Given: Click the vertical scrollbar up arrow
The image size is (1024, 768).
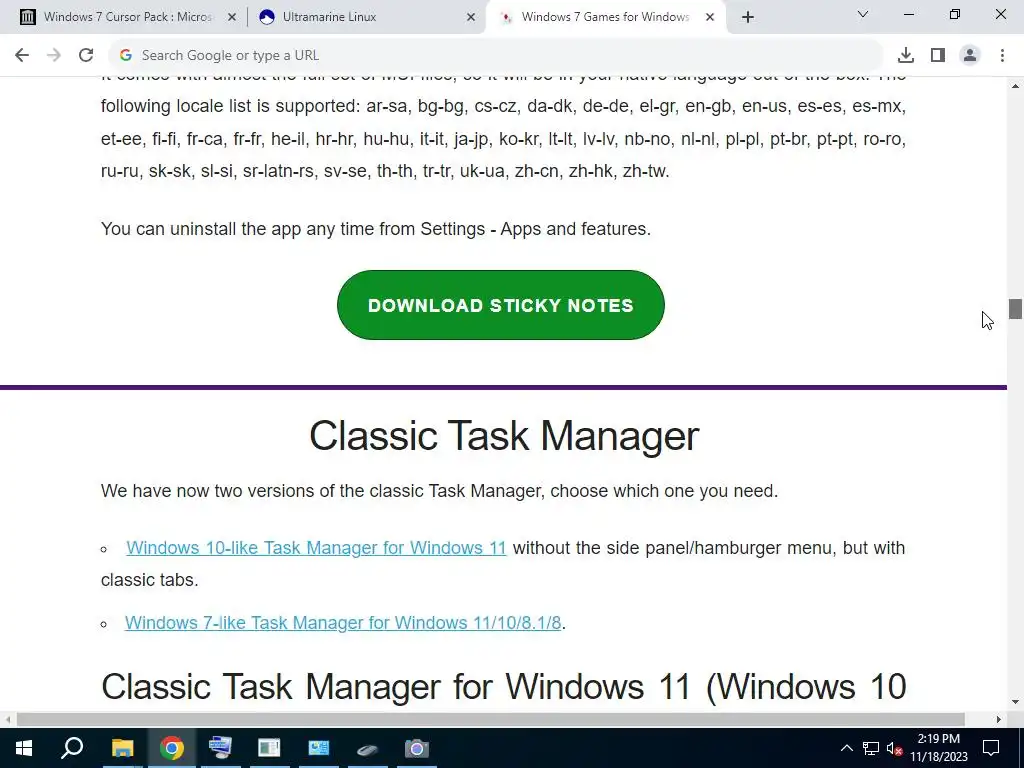Looking at the screenshot, I should pyautogui.click(x=1015, y=86).
